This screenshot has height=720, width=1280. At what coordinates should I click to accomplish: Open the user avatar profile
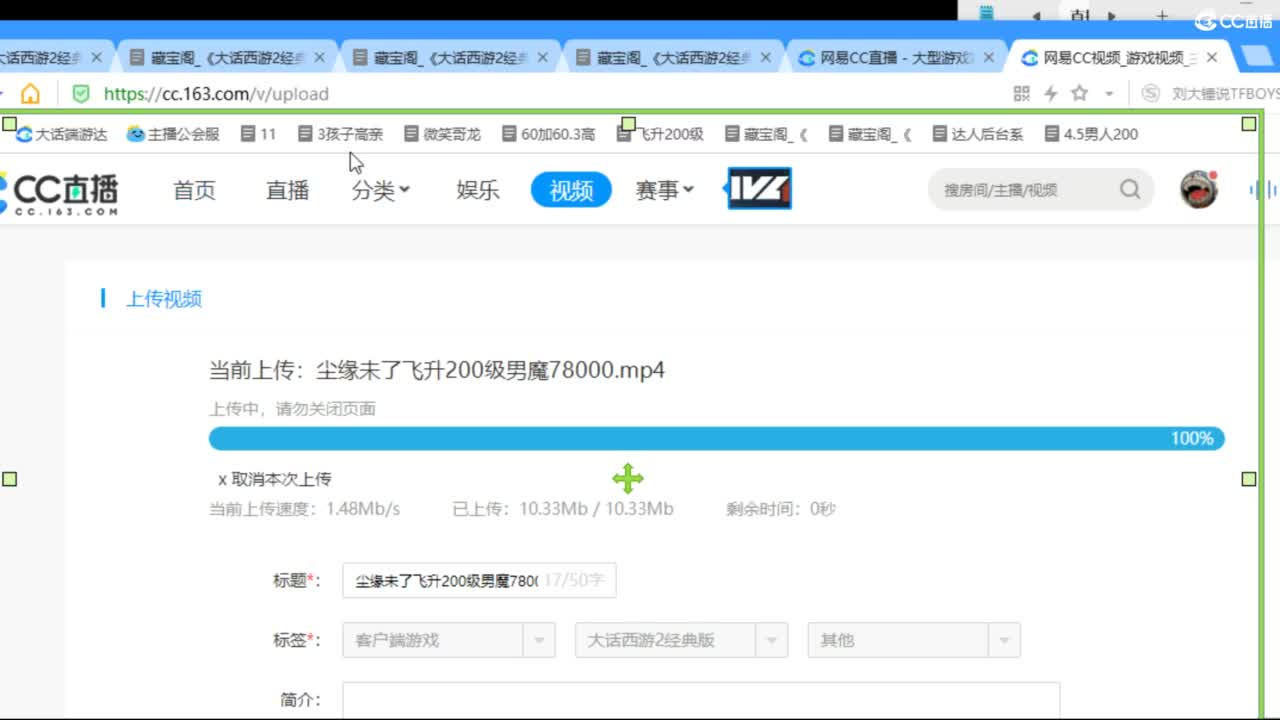tap(1198, 189)
